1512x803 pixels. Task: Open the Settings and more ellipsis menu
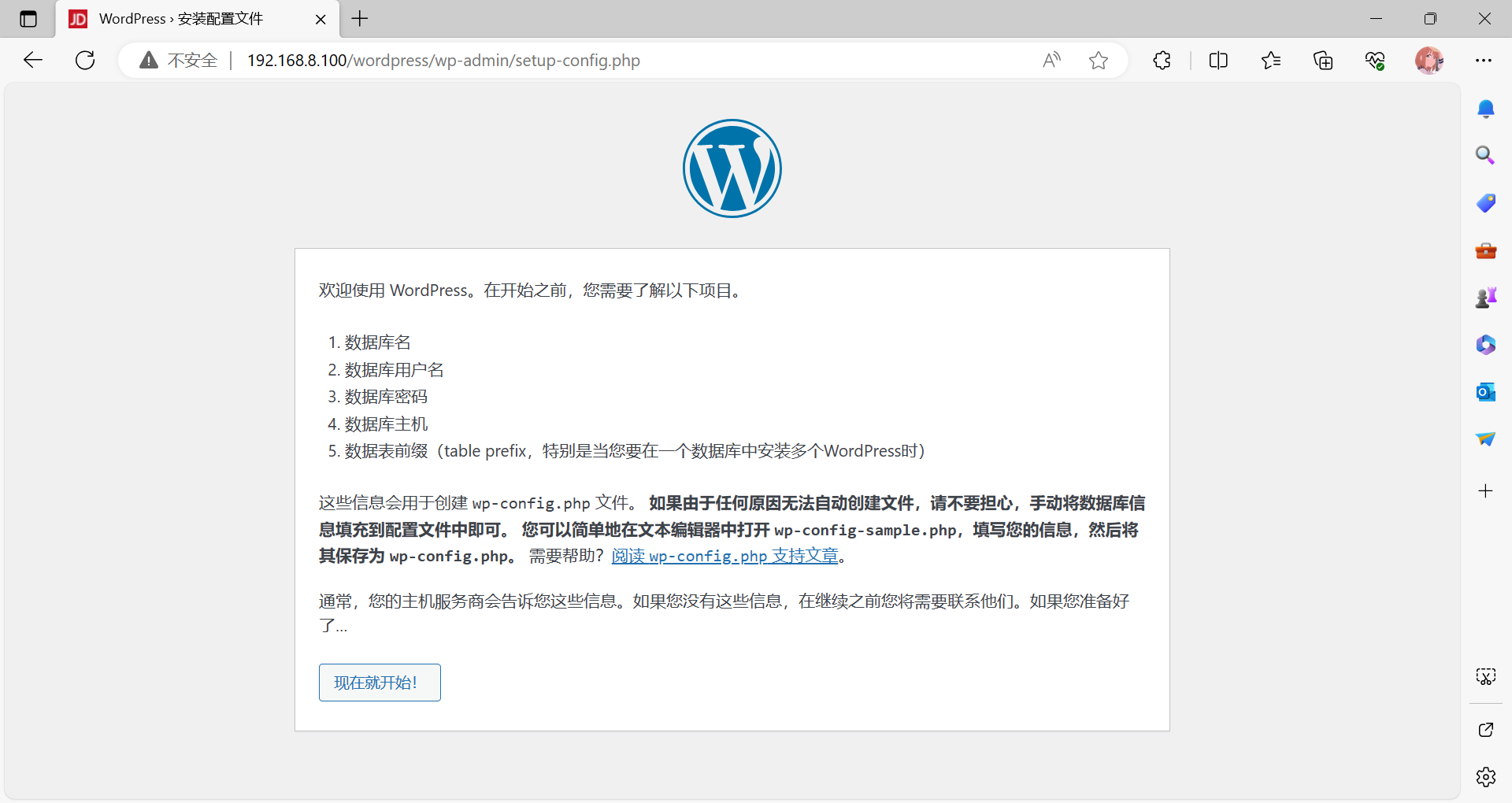tap(1484, 60)
